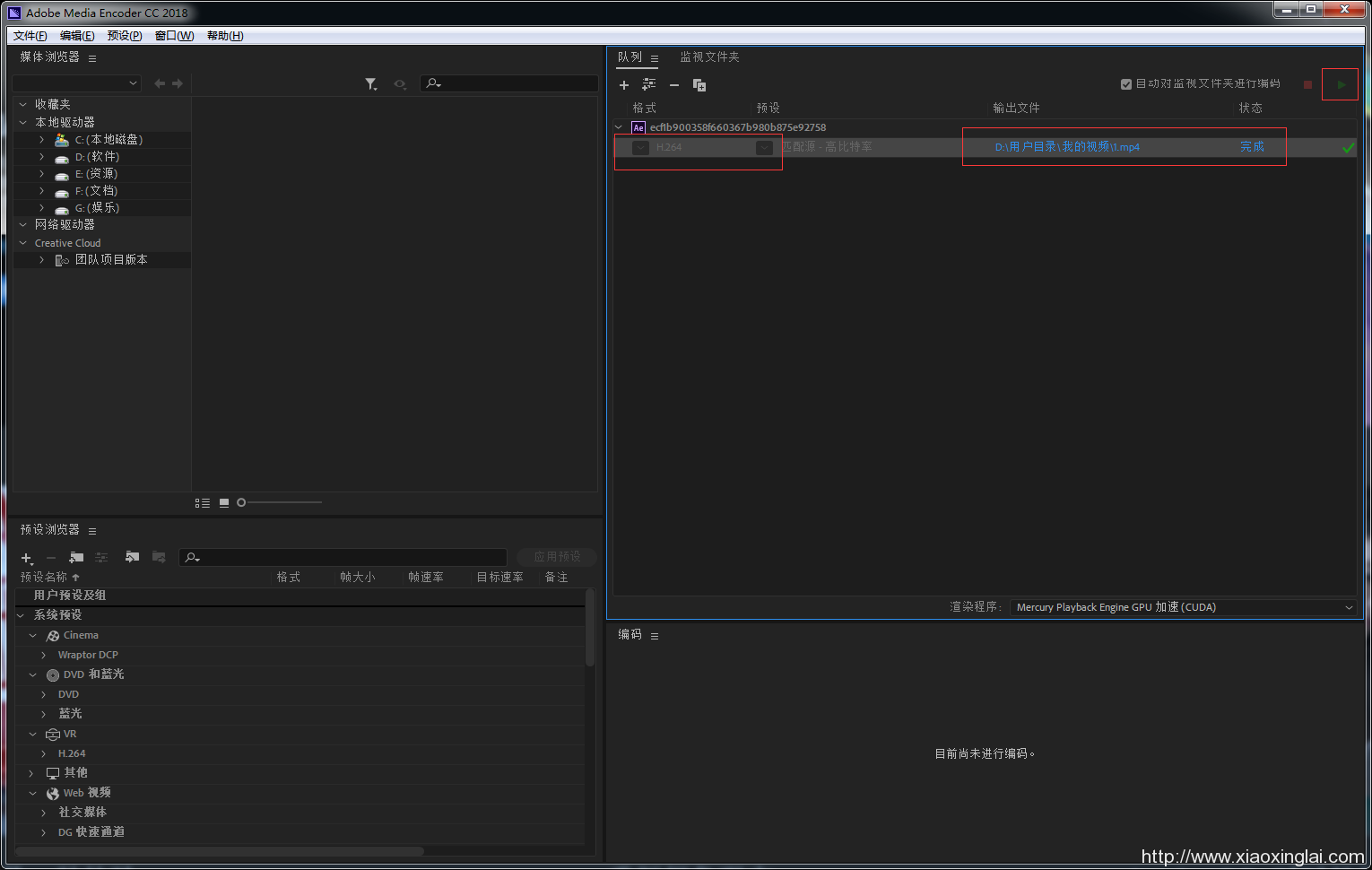The height and width of the screenshot is (870, 1372).
Task: Open the 文件(F) menu
Action: [x=30, y=36]
